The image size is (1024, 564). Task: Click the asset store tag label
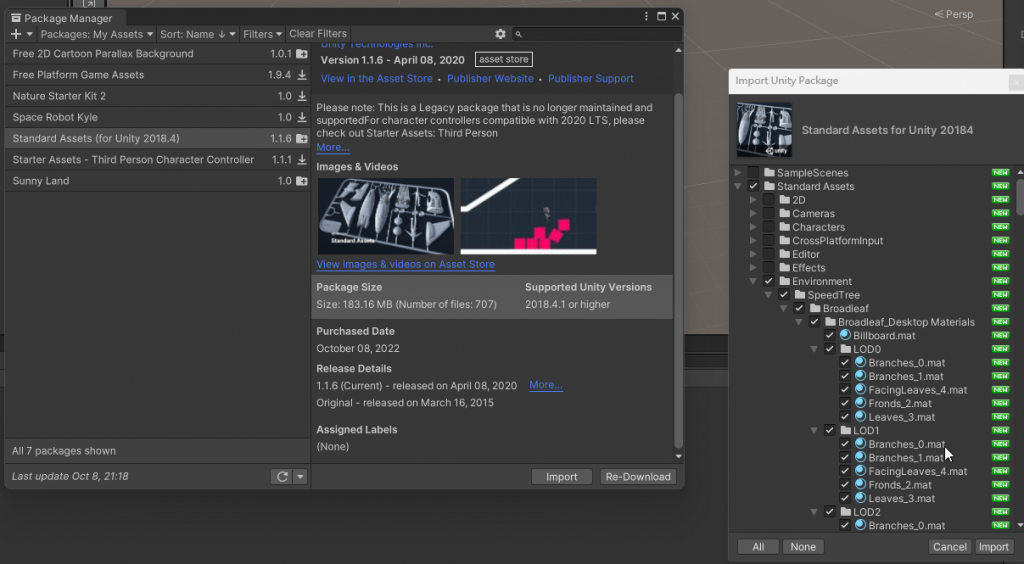(504, 59)
